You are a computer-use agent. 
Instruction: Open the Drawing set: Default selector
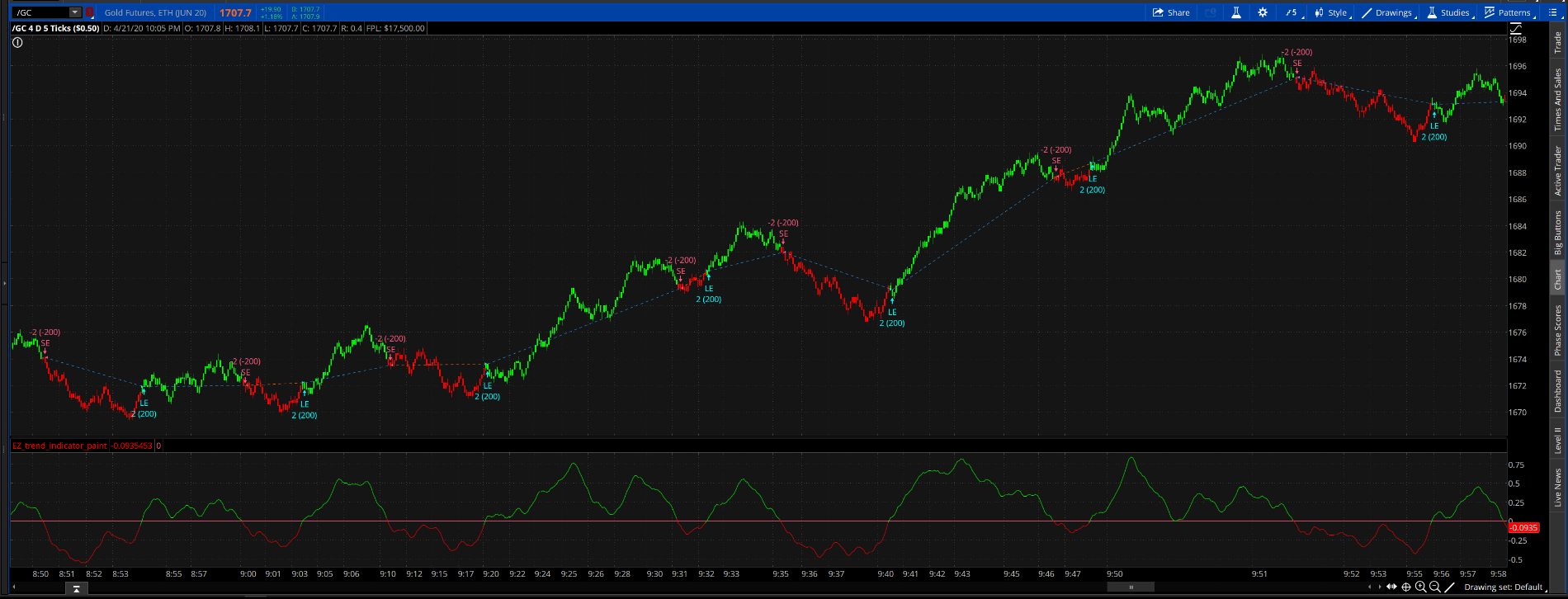point(1504,587)
